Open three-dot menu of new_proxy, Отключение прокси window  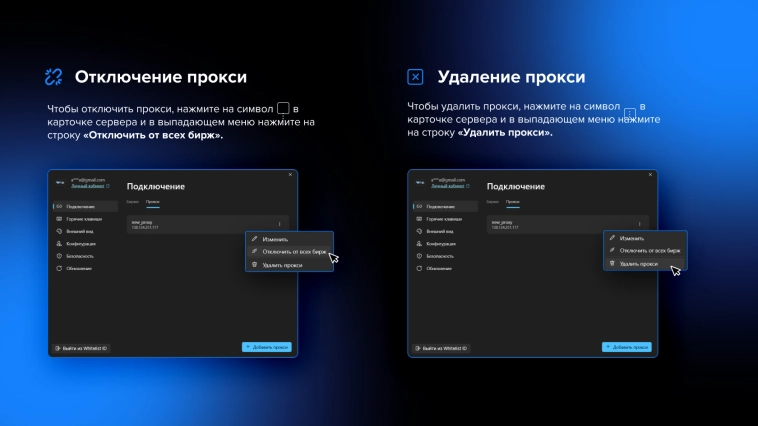click(x=279, y=224)
